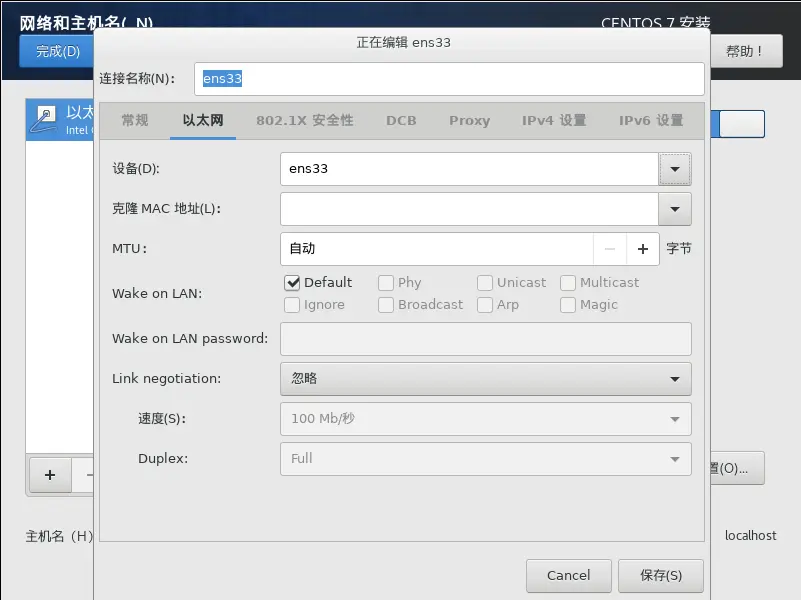Decrease MTU with the minus stepper
The width and height of the screenshot is (801, 600).
click(x=609, y=249)
